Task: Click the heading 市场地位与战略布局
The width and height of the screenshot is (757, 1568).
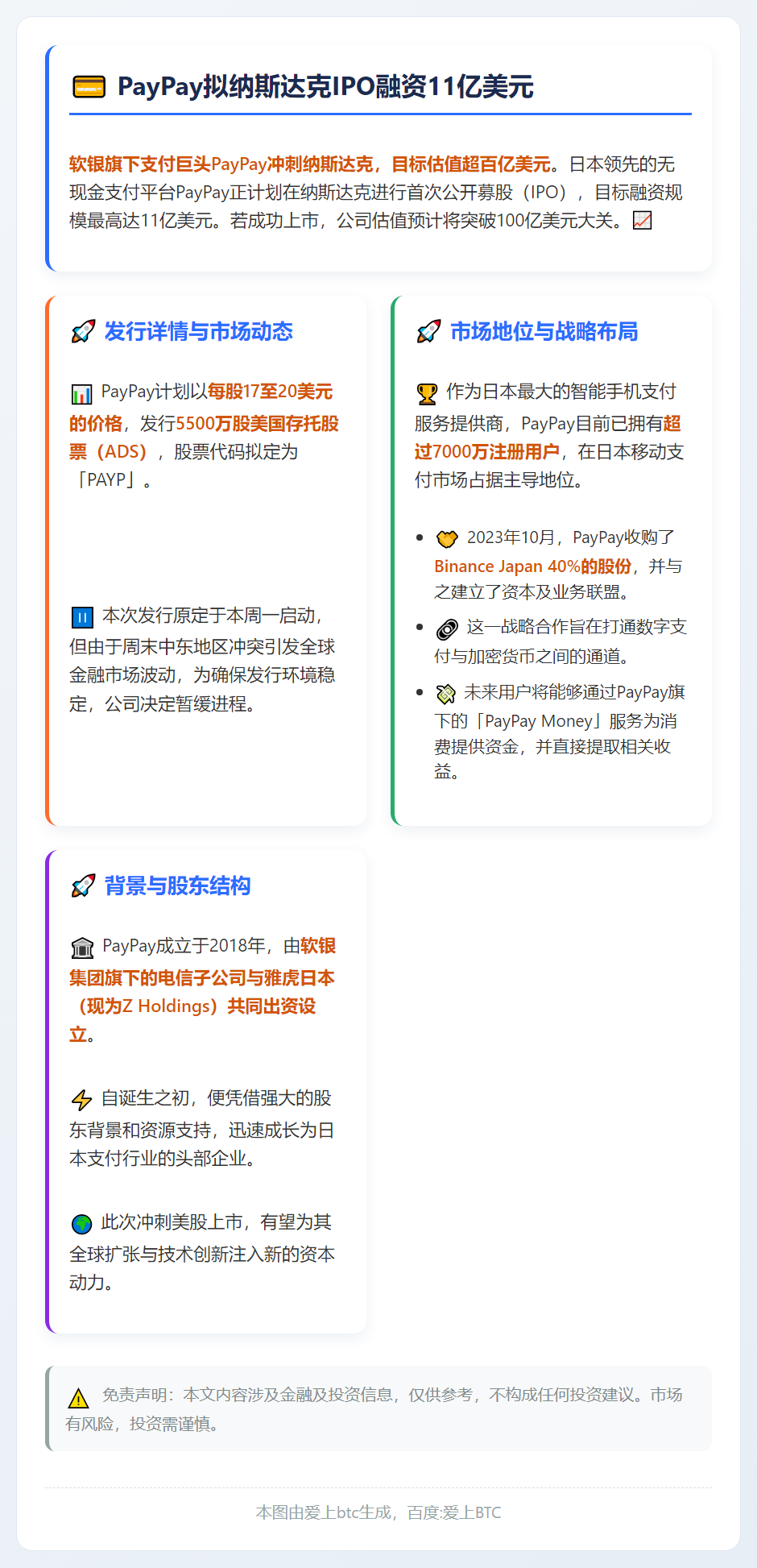Action: pos(544,331)
